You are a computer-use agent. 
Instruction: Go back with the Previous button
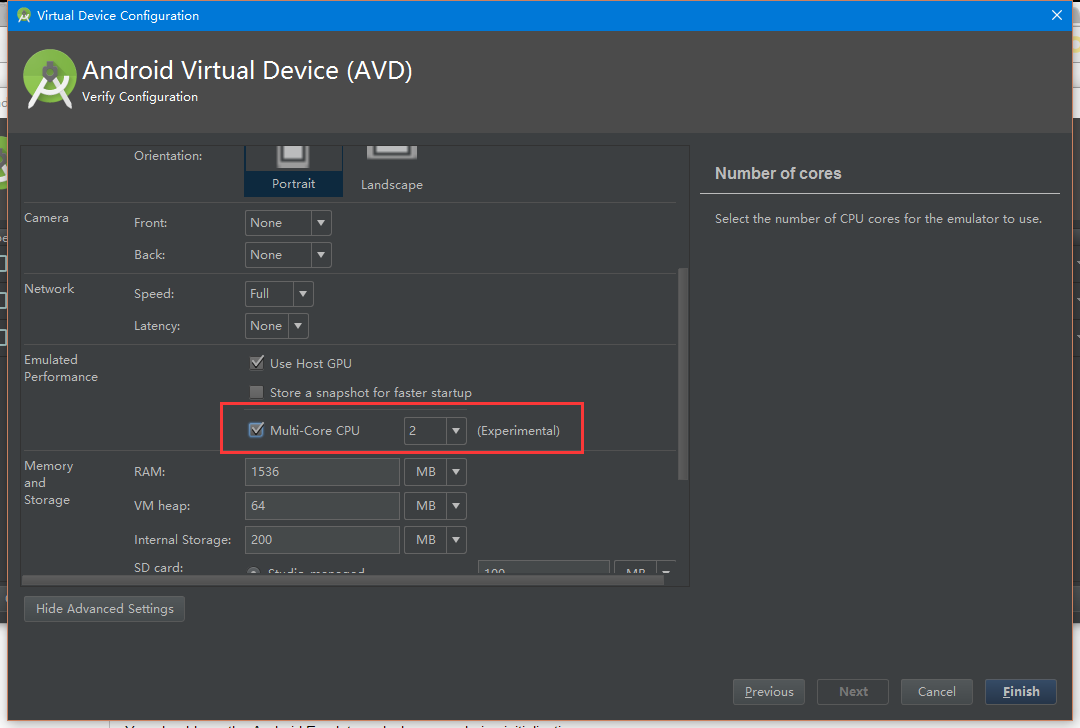tap(768, 691)
